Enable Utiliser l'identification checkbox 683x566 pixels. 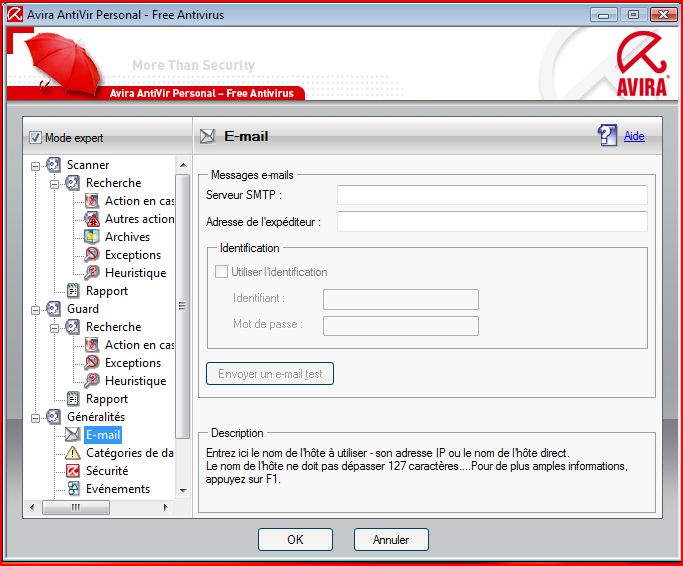(x=221, y=272)
